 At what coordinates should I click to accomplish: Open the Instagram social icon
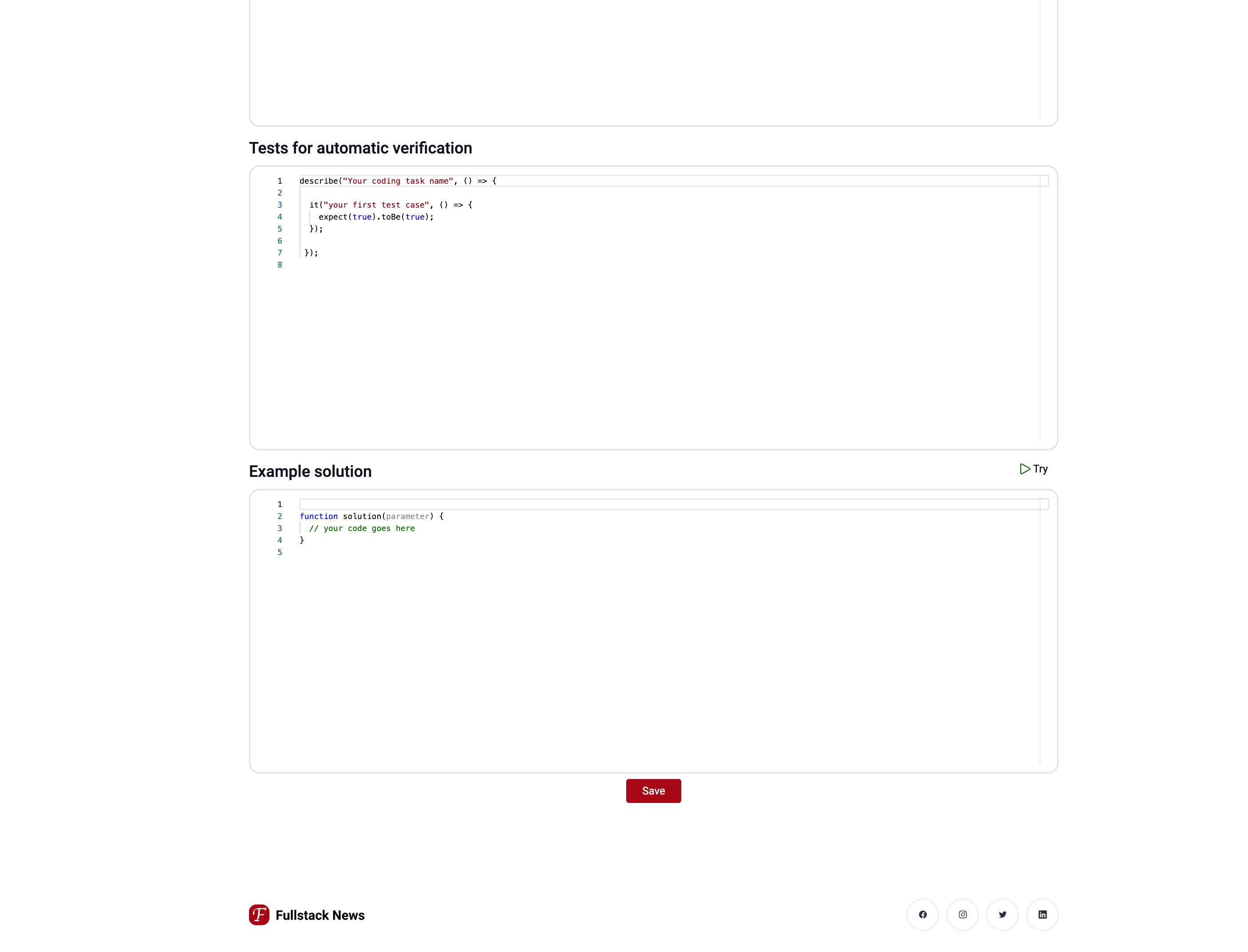coord(962,914)
